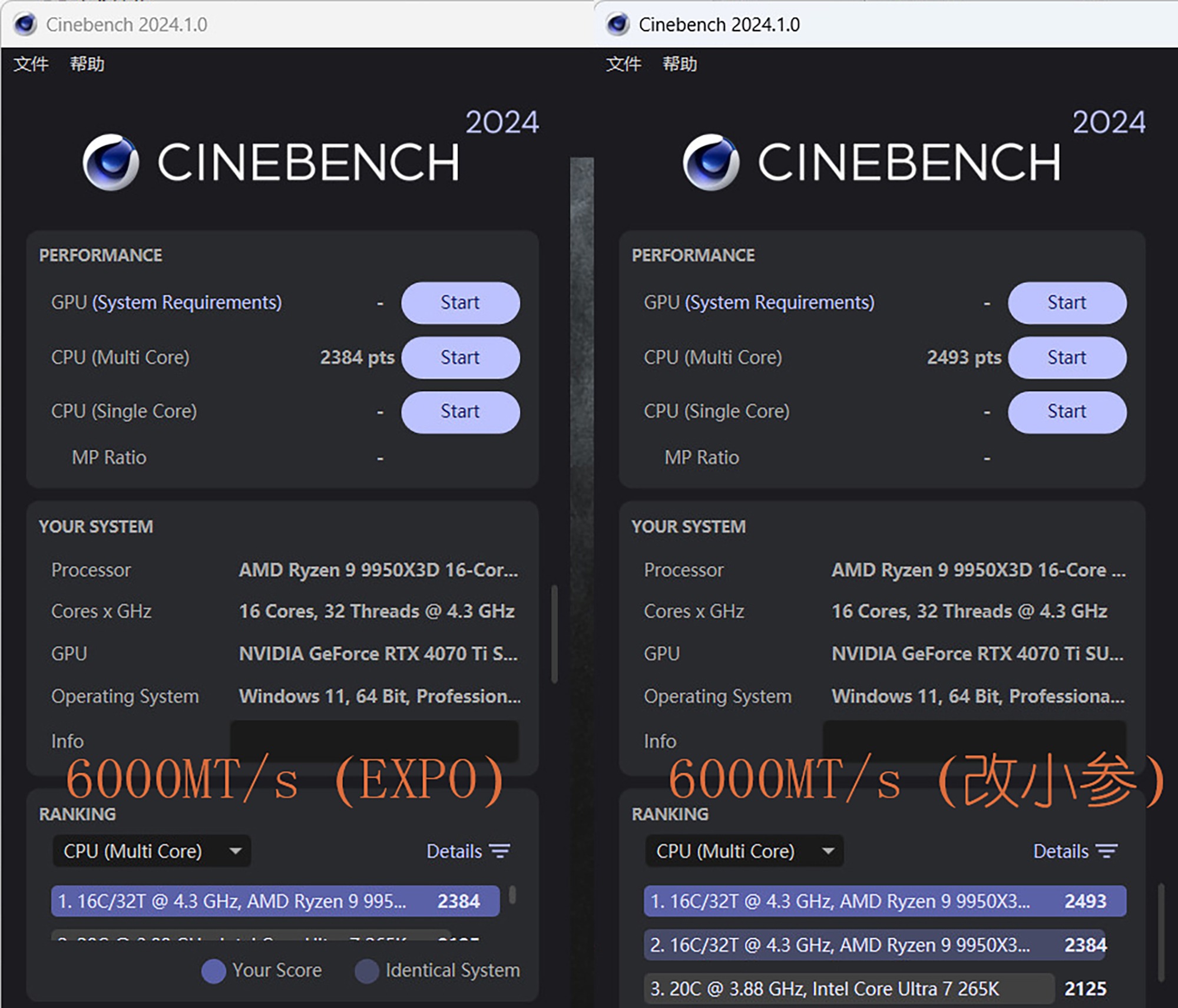Open the CPU (Multi Core) ranking dropdown in the right window
Viewport: 1178px width, 1008px height.
tap(744, 851)
